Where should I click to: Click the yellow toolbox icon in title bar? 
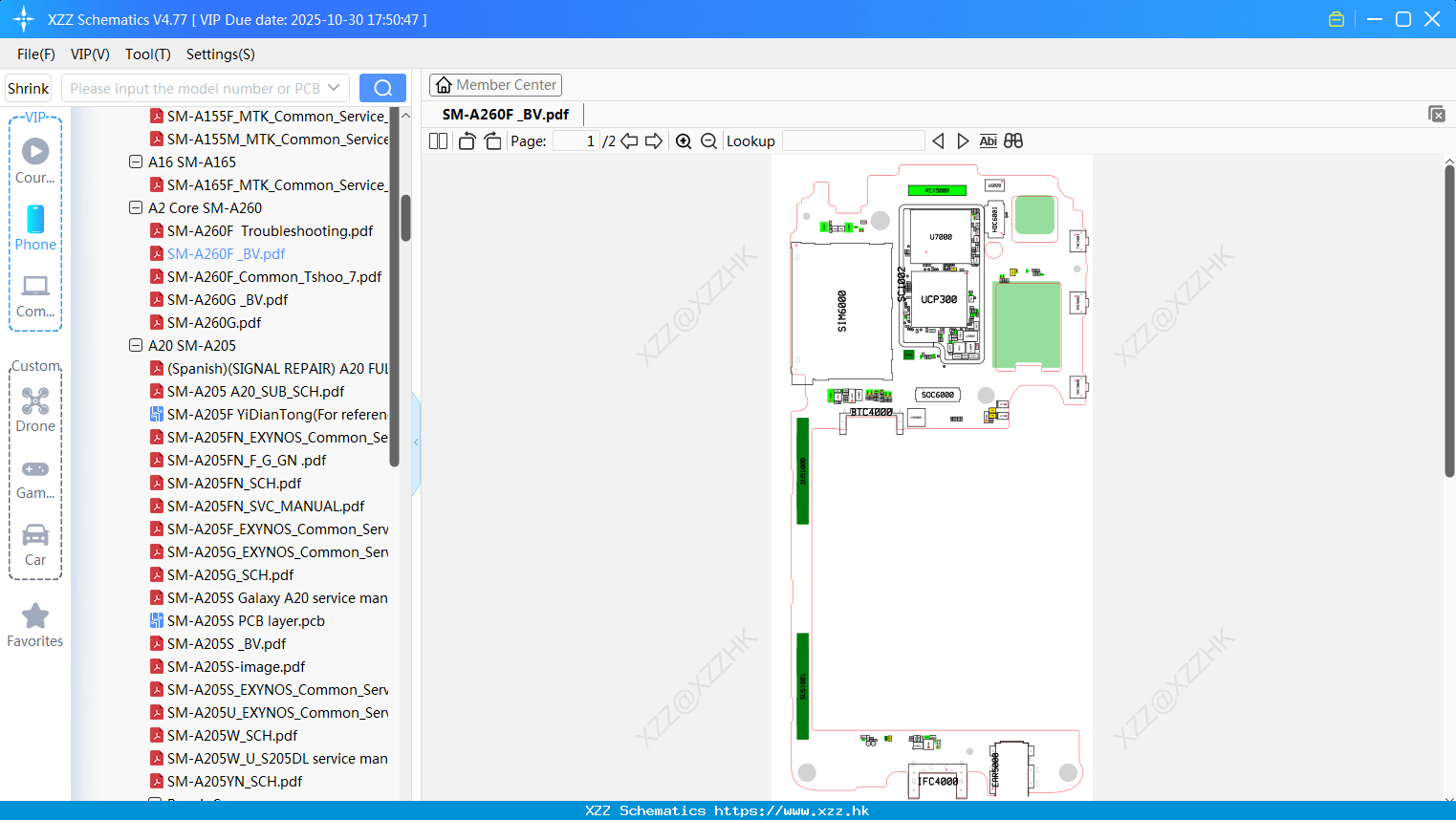(x=1336, y=19)
